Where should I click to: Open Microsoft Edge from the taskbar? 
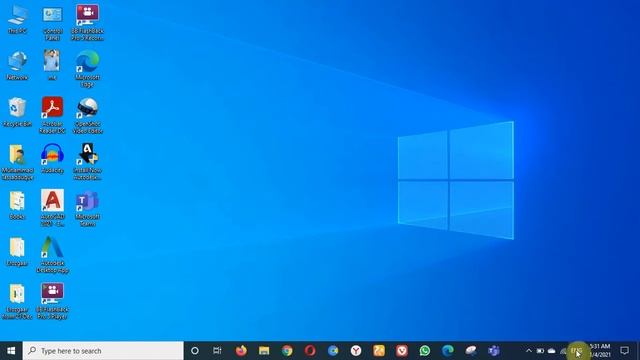pyautogui.click(x=448, y=351)
